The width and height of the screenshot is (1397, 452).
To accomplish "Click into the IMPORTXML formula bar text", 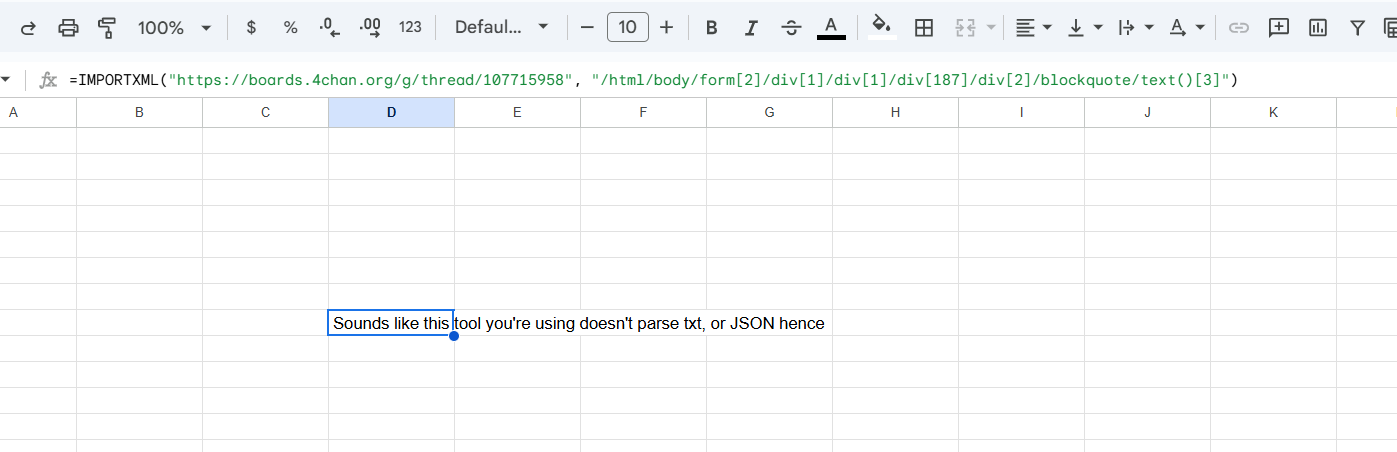I will [654, 80].
